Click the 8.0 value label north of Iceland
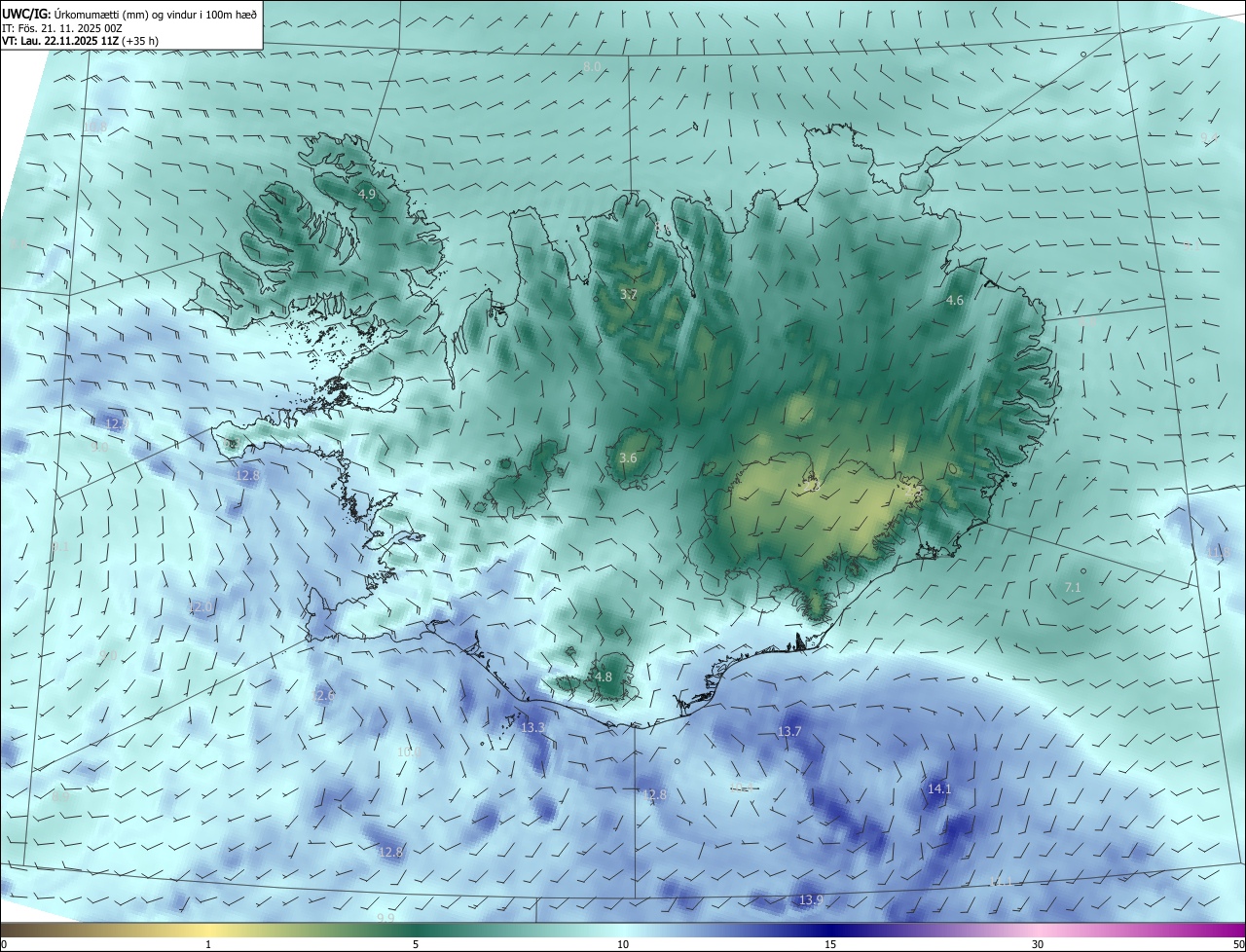 click(x=592, y=66)
